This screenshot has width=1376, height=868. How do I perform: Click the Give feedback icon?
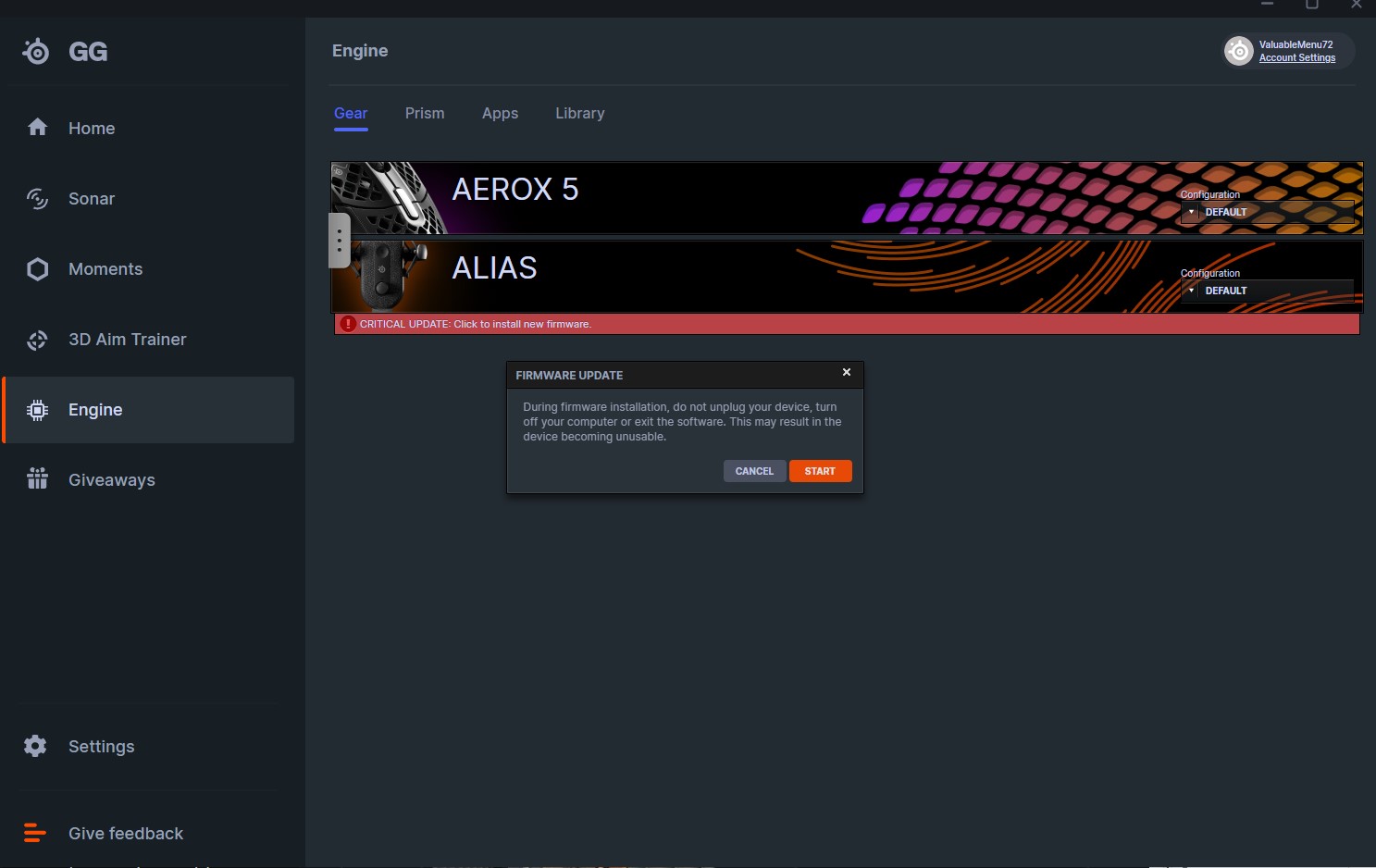[35, 833]
